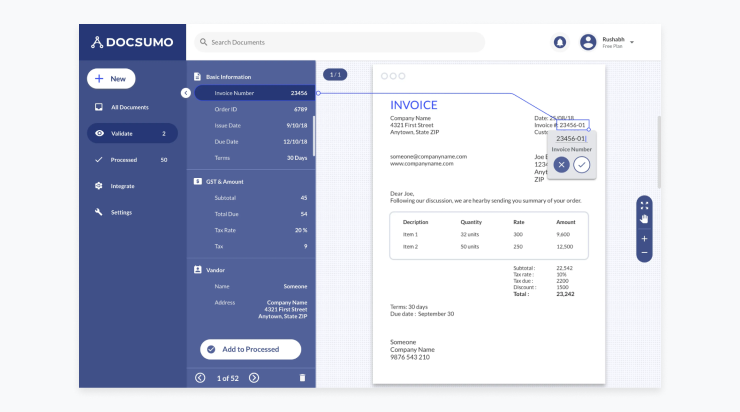Click the user avatar icon
Image resolution: width=740 pixels, height=412 pixels.
point(588,42)
